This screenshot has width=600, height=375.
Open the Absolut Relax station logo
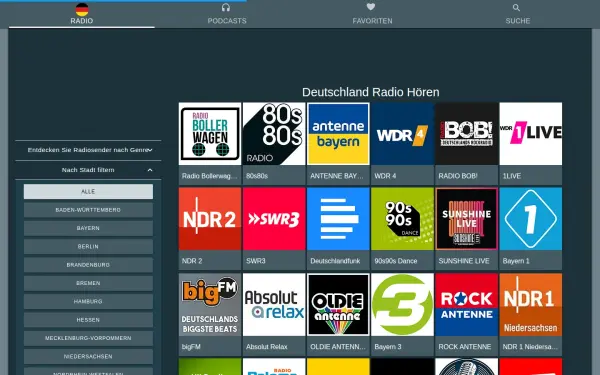[x=274, y=305]
